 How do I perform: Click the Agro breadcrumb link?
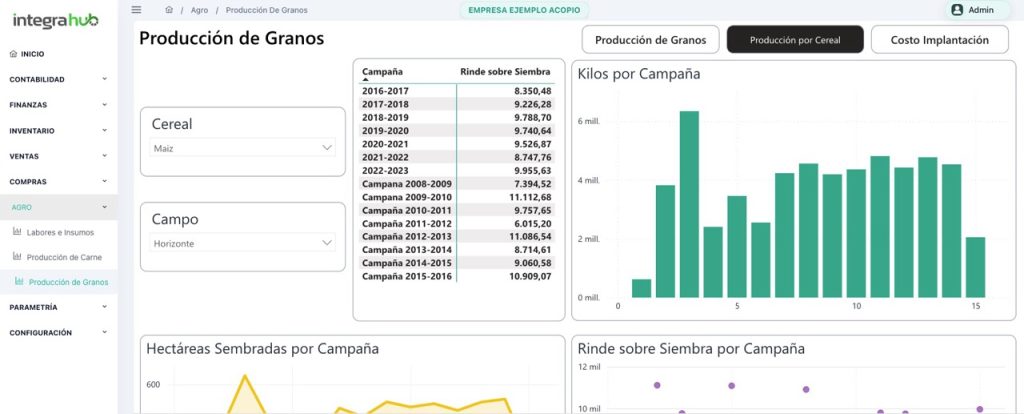(199, 10)
